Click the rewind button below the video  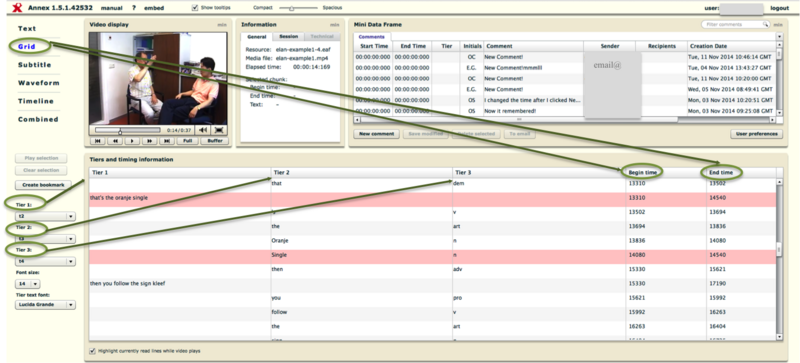[x=115, y=141]
